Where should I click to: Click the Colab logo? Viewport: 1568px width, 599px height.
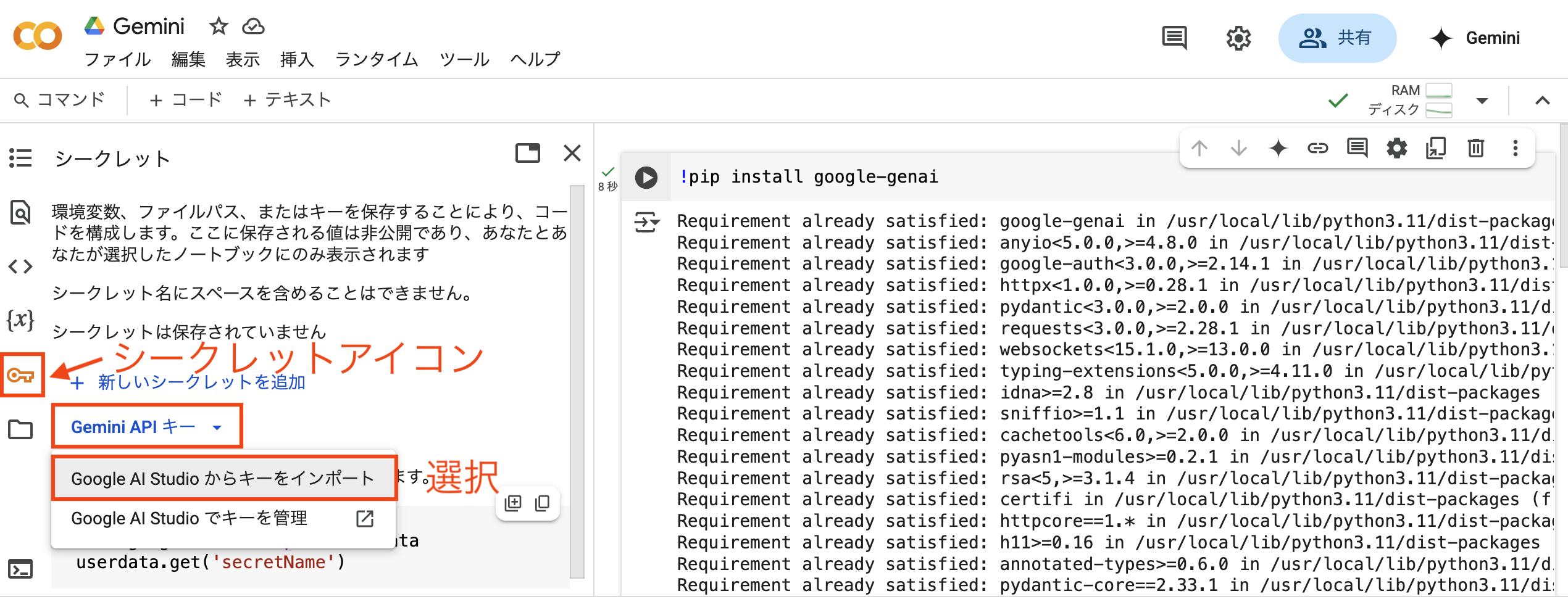click(38, 36)
